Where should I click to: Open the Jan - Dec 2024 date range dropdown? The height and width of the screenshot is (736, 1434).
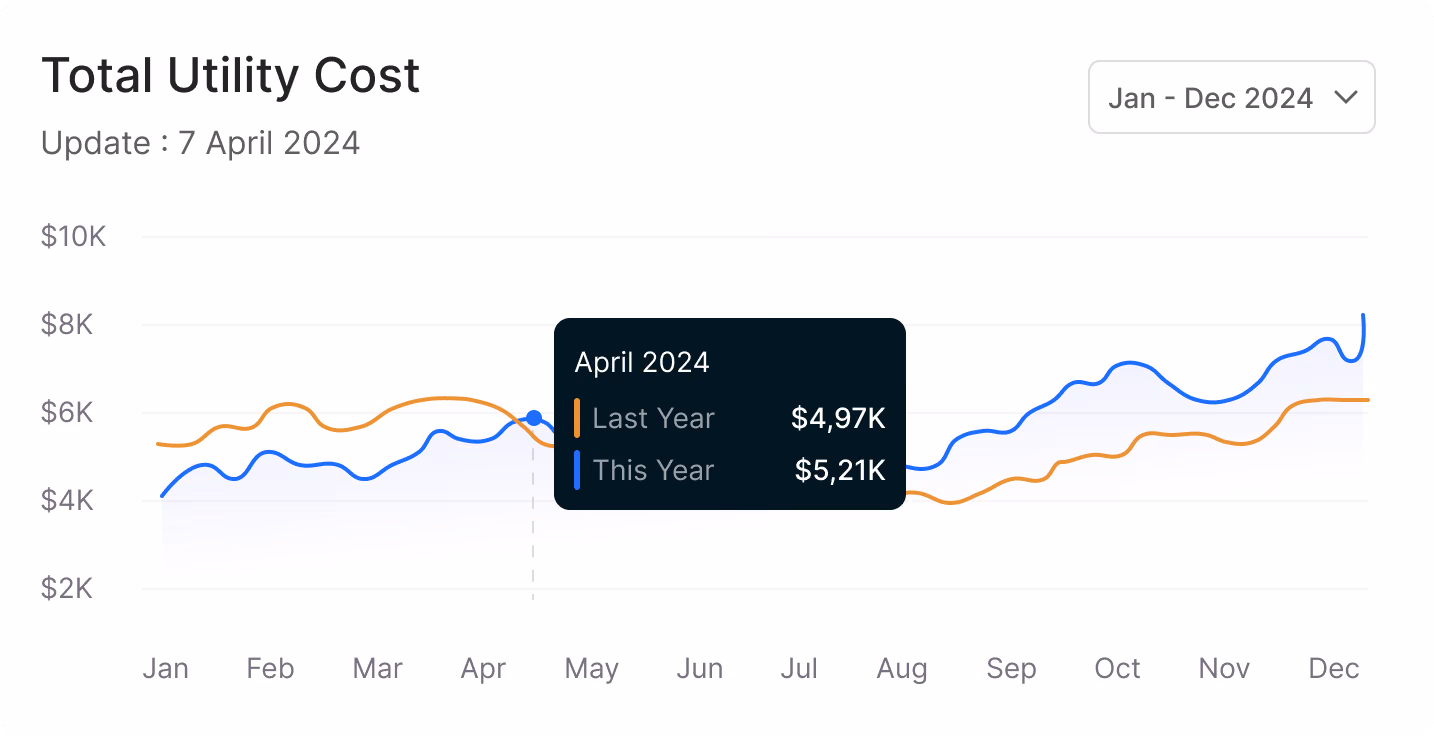pos(1231,97)
